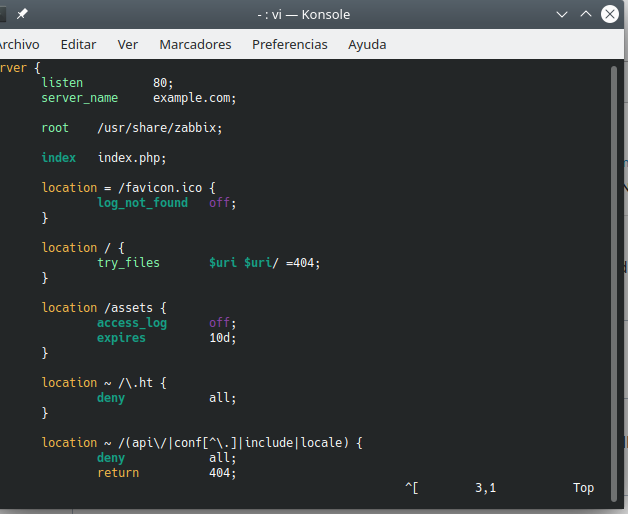Viewport: 628px width, 514px height.
Task: Click the 'access_log' directive
Action: click(x=132, y=323)
